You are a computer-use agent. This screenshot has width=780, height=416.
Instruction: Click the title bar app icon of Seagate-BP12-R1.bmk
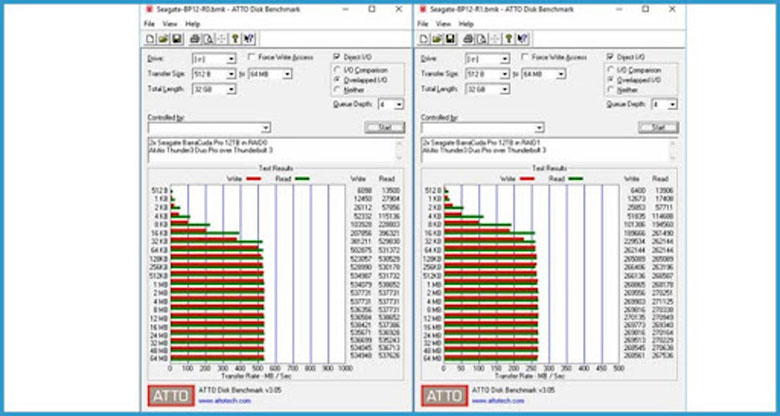click(x=423, y=9)
